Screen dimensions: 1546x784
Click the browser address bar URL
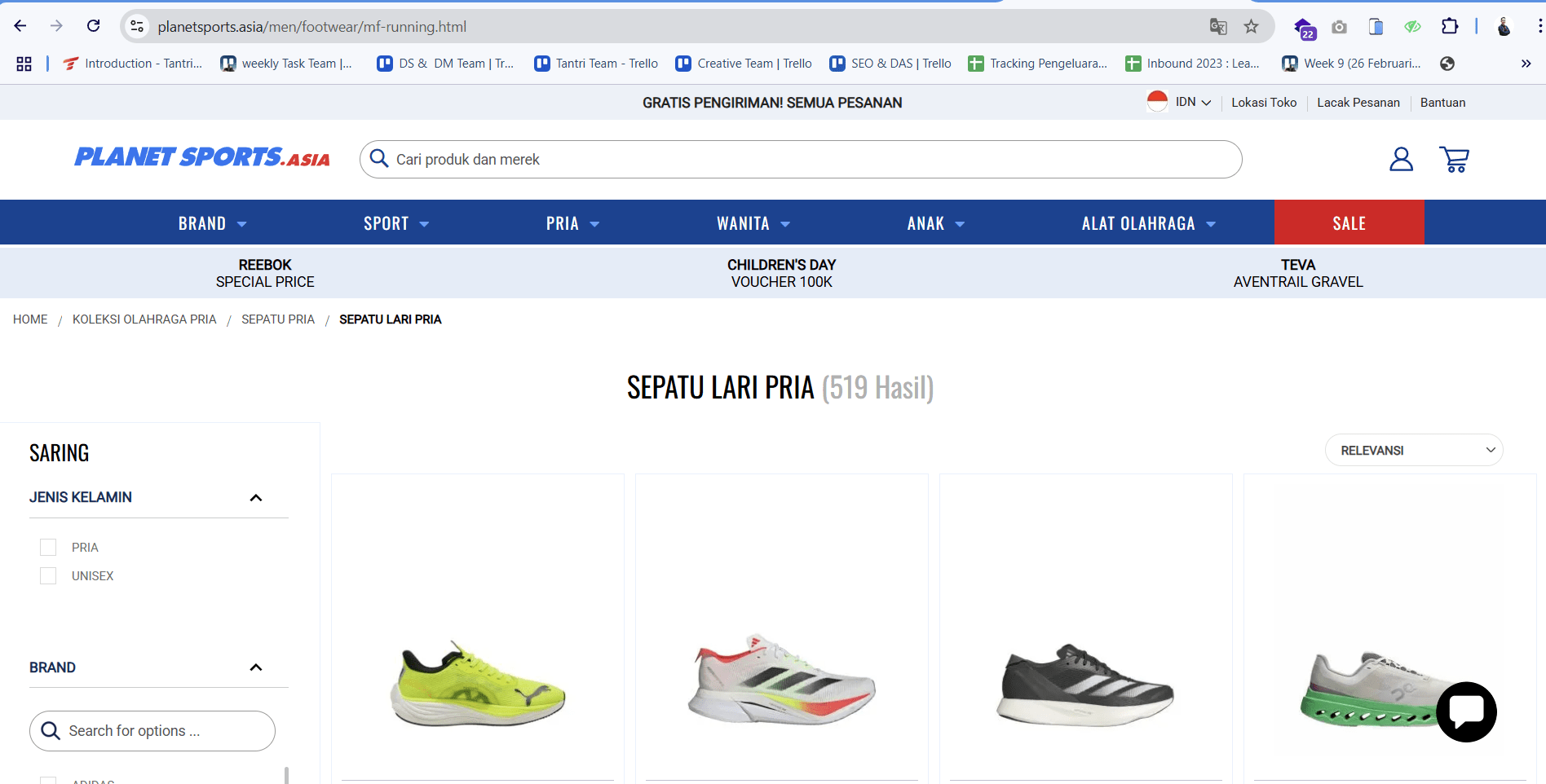click(312, 27)
